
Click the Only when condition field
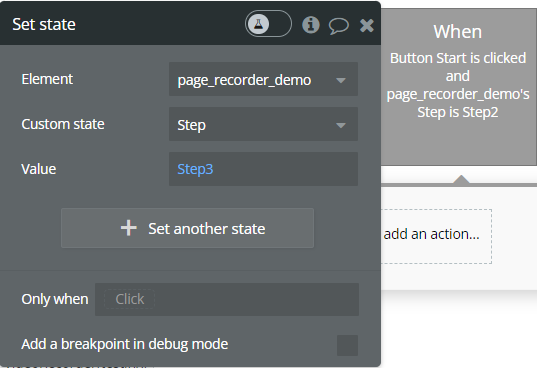227,299
